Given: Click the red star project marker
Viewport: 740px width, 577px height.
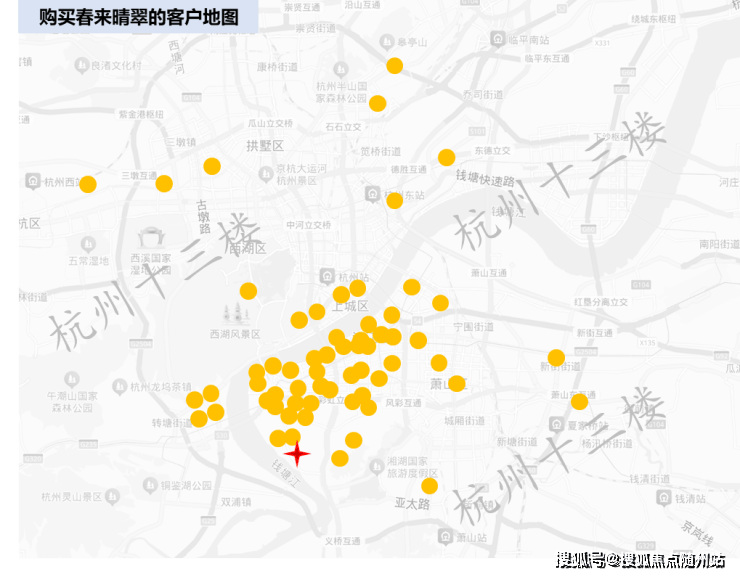Looking at the screenshot, I should [297, 454].
